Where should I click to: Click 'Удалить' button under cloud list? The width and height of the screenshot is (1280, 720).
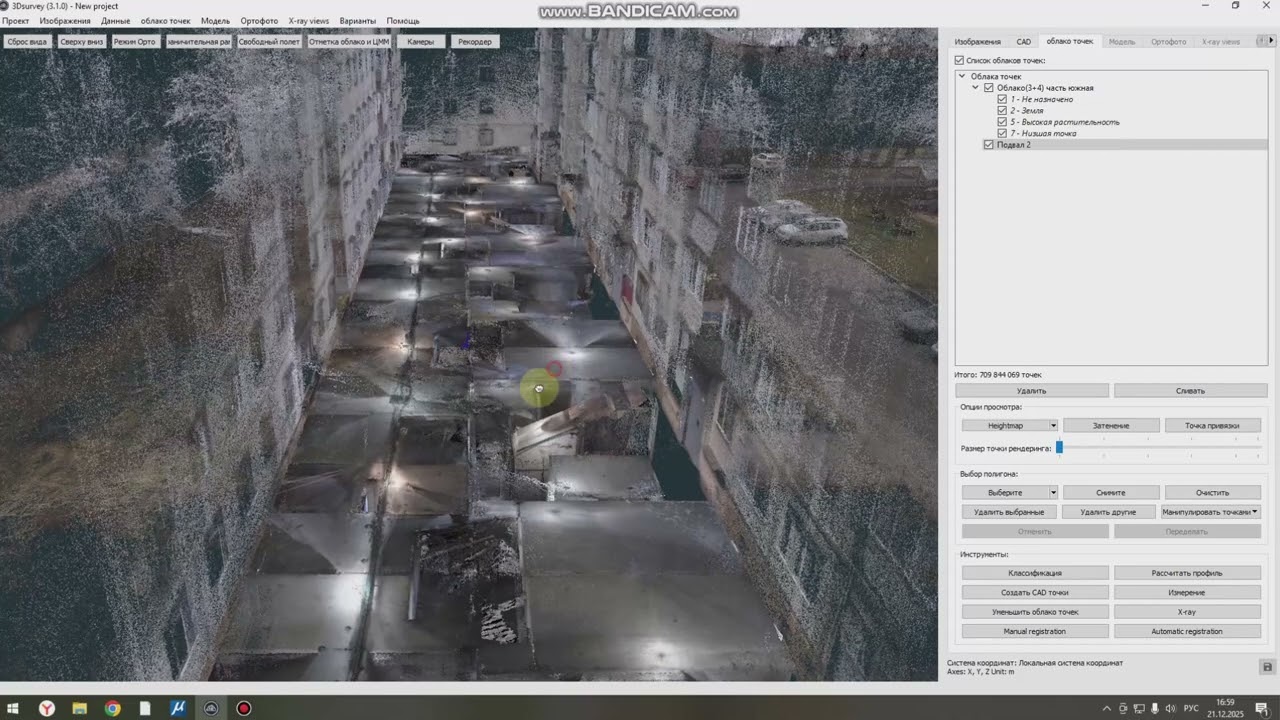(x=1031, y=391)
